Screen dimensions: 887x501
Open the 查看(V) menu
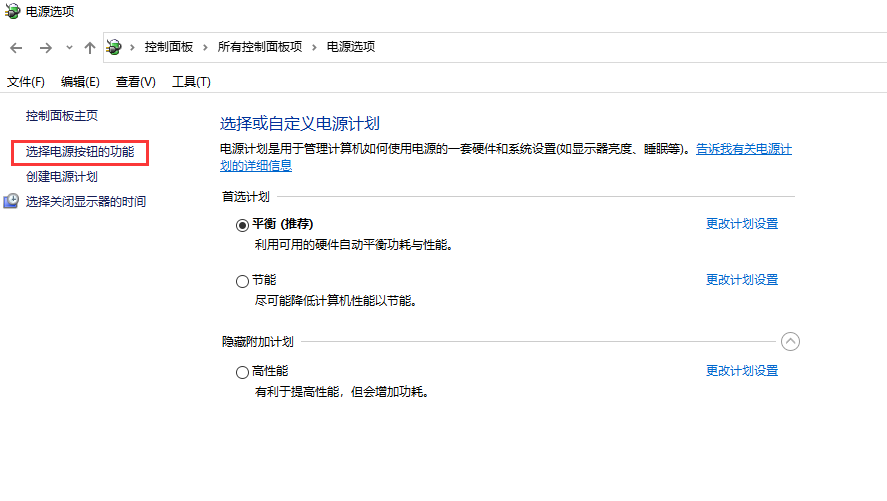(x=136, y=82)
